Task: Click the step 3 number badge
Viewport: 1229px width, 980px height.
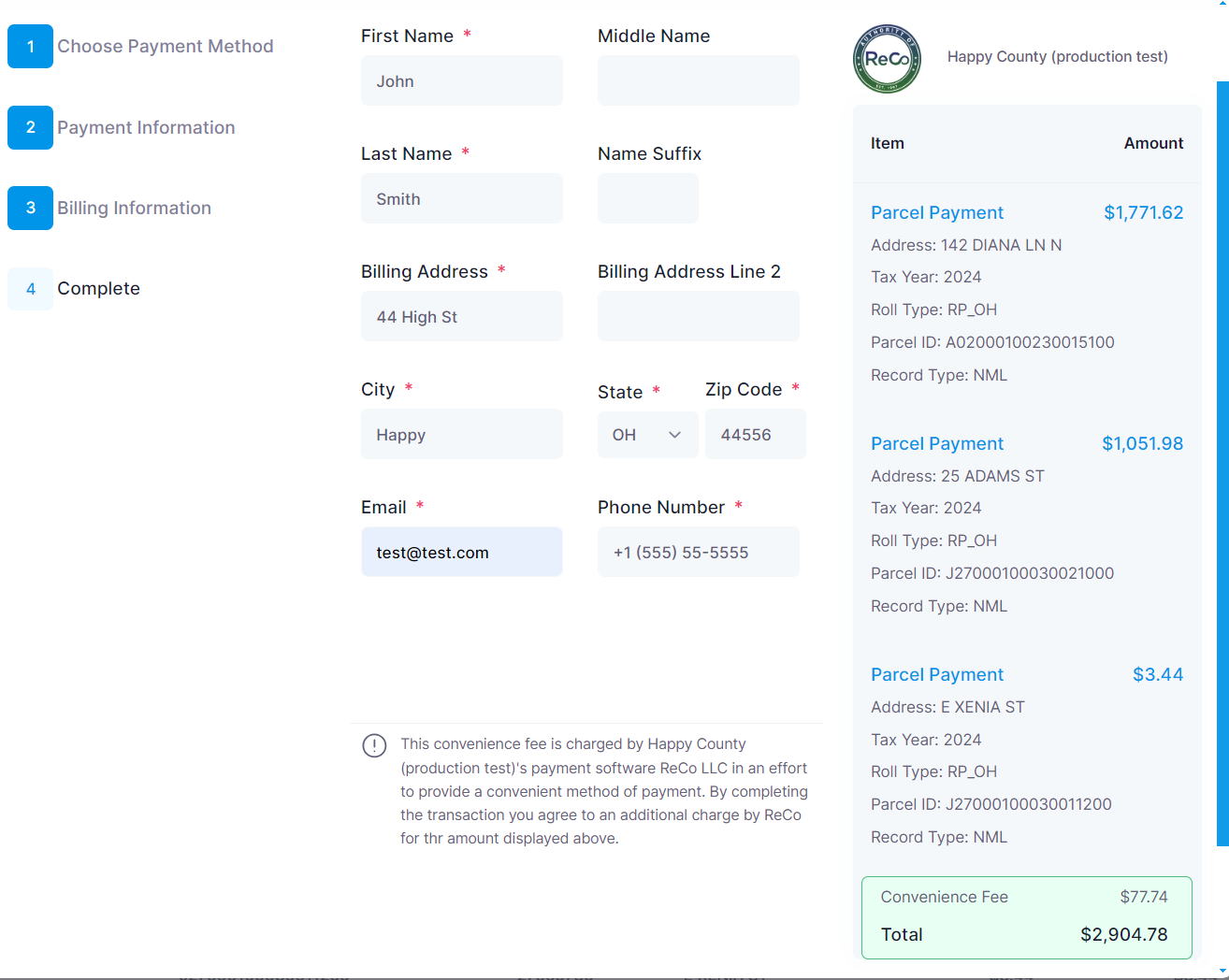Action: pos(31,209)
